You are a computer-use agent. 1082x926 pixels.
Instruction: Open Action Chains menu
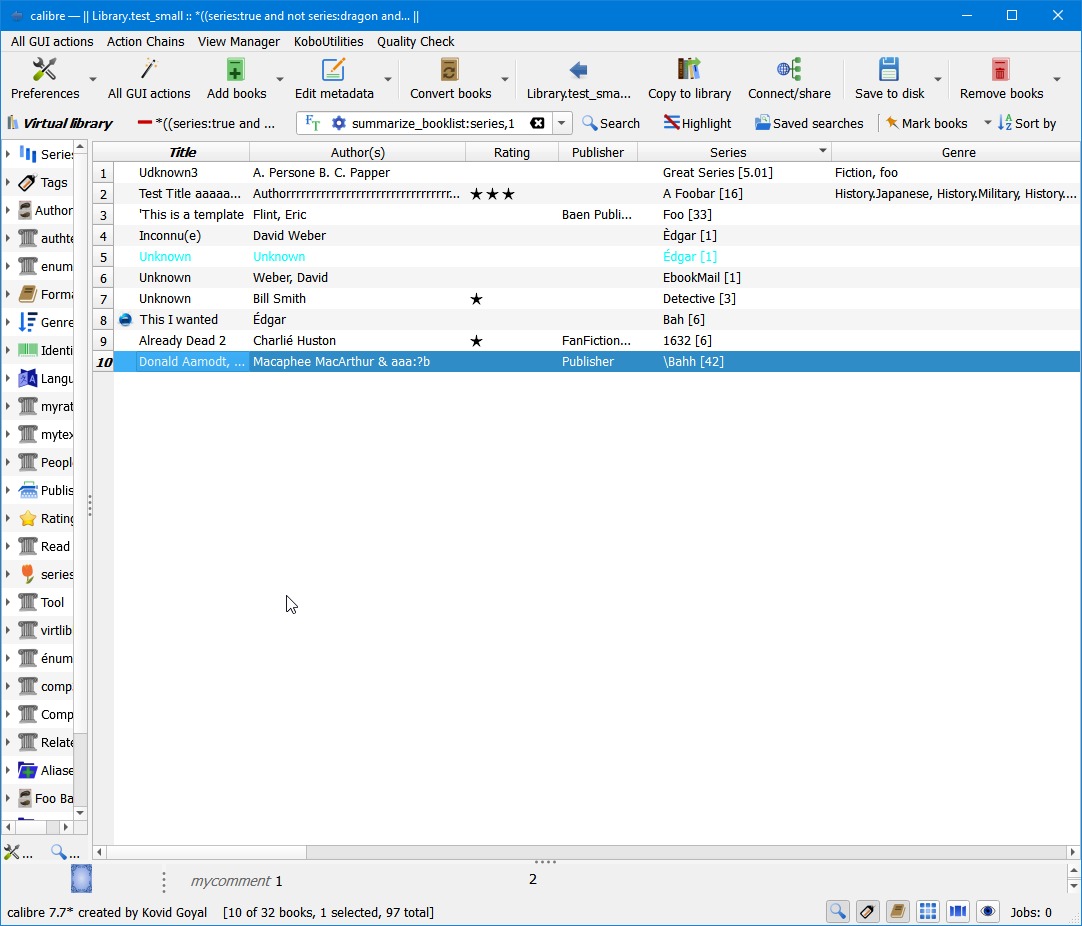[x=146, y=41]
